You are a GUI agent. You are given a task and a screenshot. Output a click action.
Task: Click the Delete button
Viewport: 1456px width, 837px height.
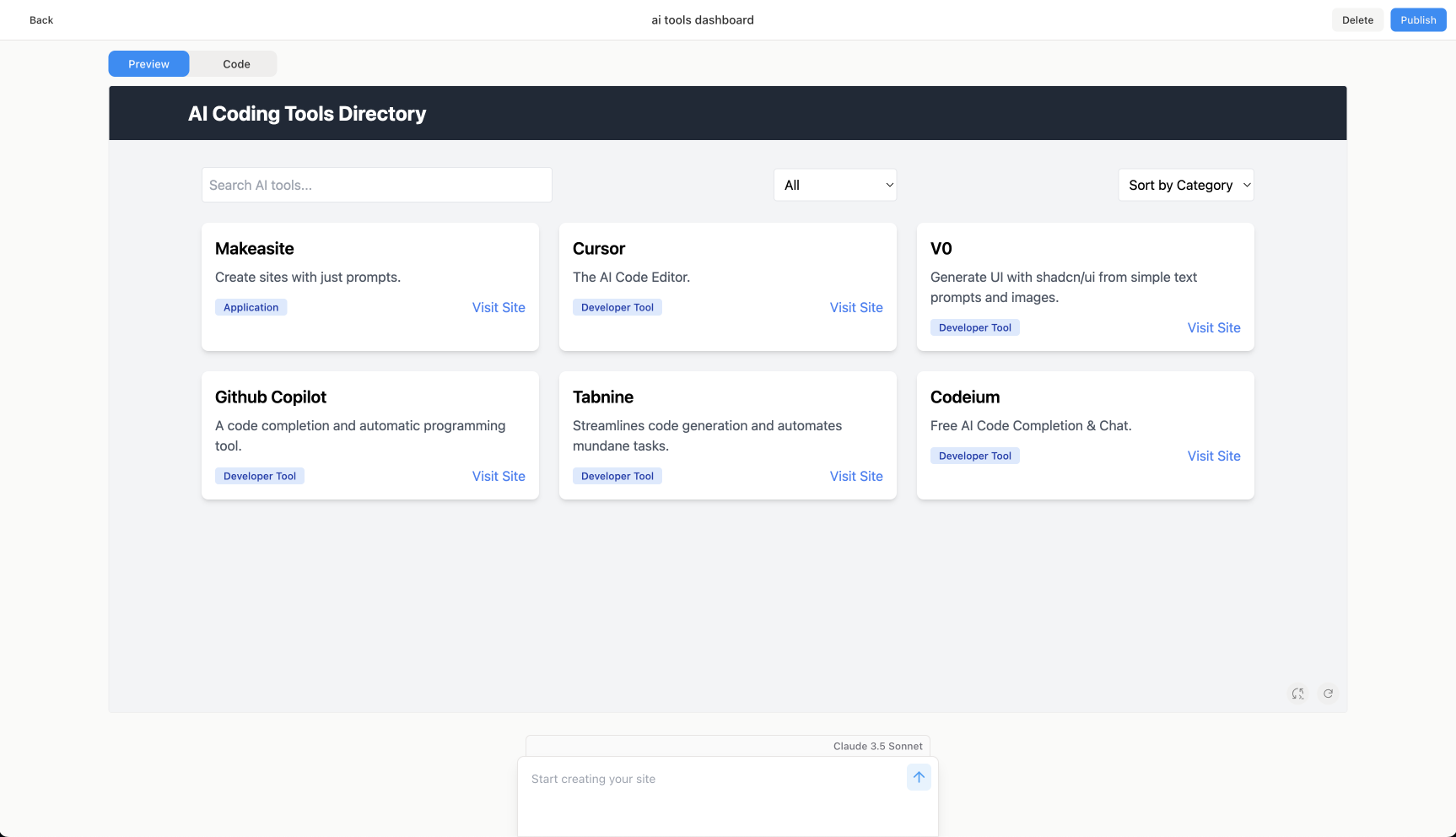1357,20
